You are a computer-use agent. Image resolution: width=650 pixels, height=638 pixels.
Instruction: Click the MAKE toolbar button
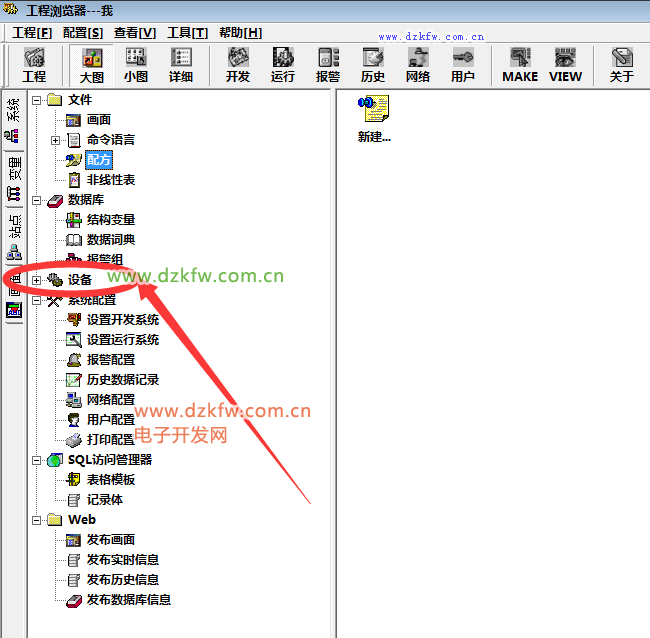coord(520,65)
